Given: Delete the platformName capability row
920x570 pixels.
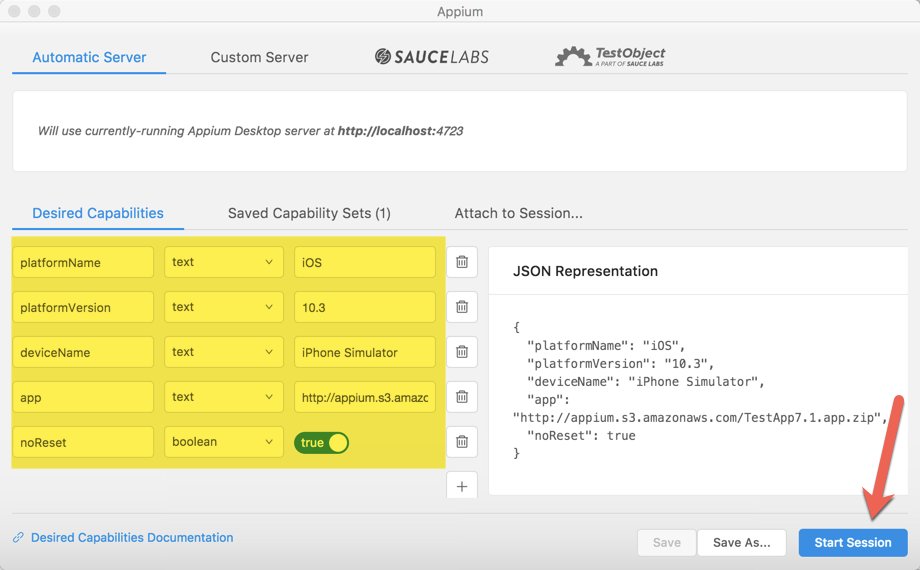Looking at the screenshot, I should coord(462,262).
